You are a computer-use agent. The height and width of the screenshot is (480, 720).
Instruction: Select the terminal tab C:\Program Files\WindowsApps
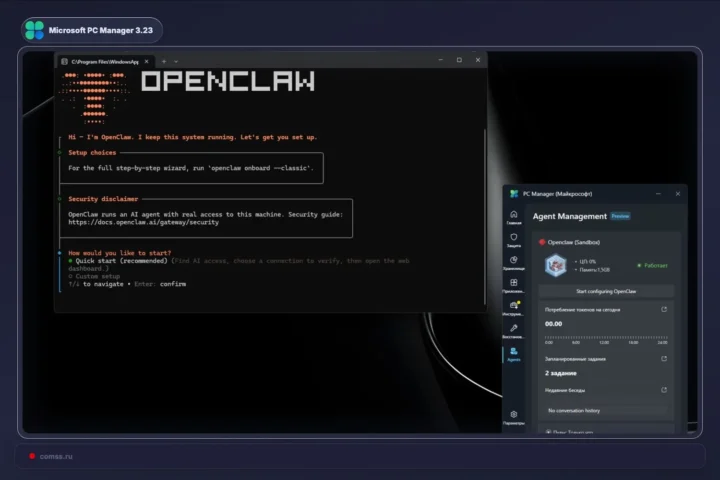(x=105, y=62)
